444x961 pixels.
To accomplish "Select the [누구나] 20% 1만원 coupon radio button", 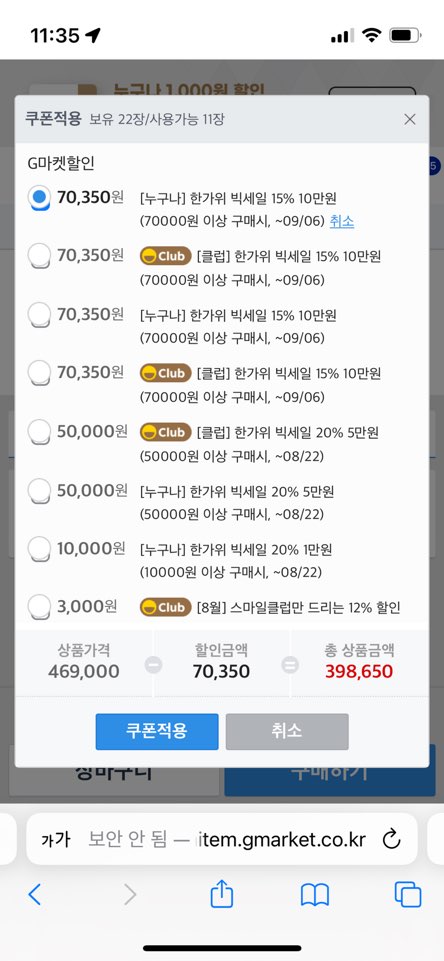I will click(39, 549).
